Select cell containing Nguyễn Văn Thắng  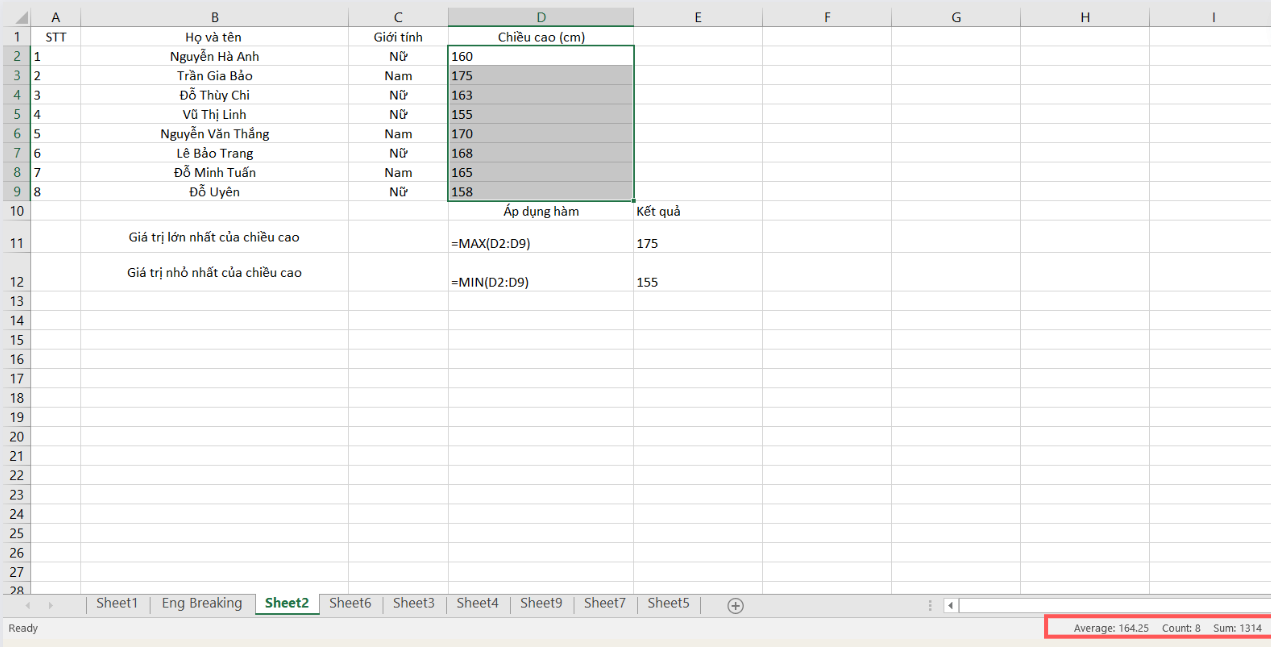[214, 134]
